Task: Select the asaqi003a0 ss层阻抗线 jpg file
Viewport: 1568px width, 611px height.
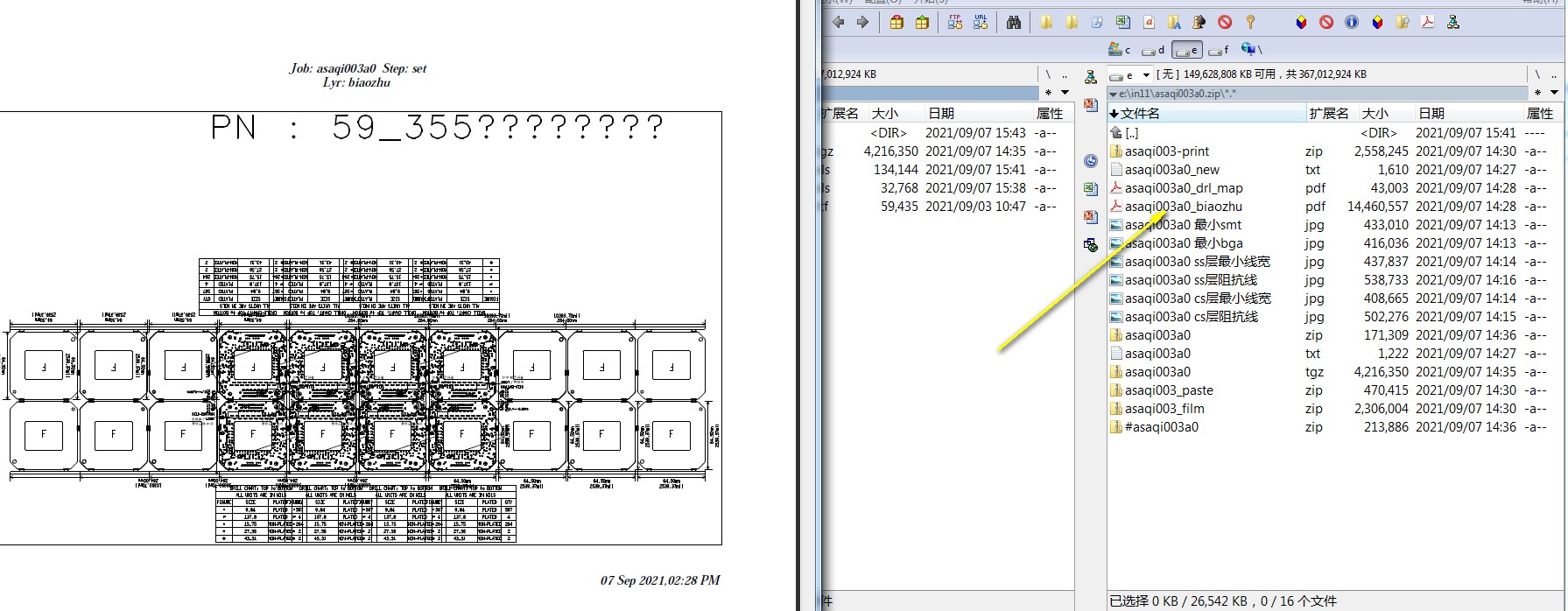Action: (x=1335, y=280)
